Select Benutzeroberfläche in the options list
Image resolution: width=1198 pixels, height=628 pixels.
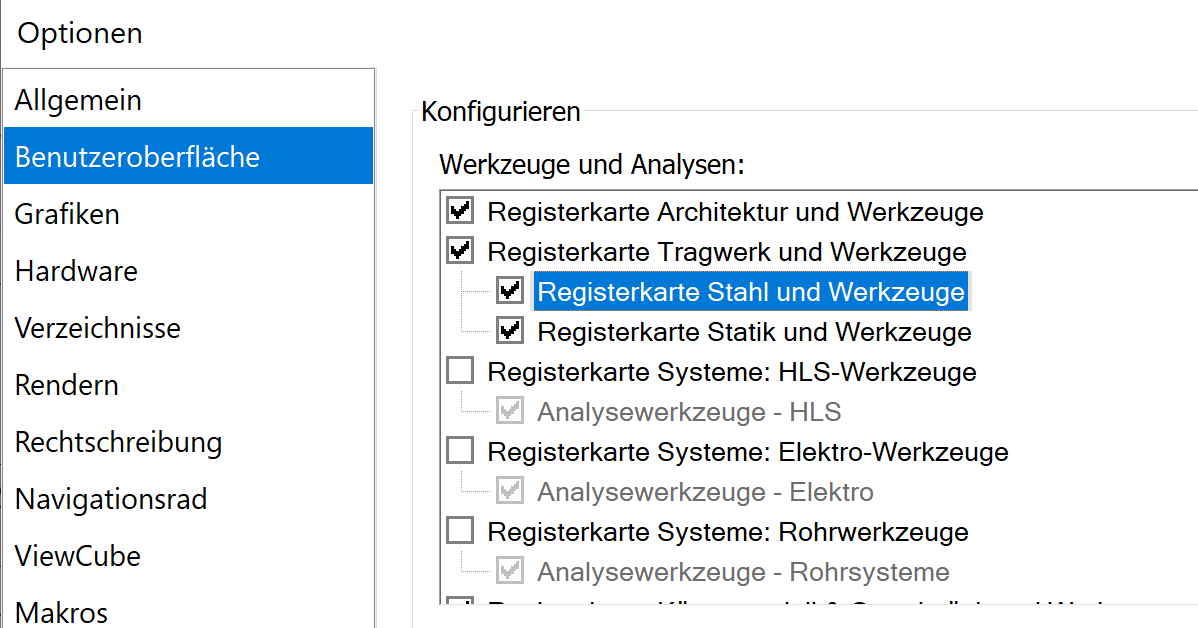pyautogui.click(x=137, y=157)
